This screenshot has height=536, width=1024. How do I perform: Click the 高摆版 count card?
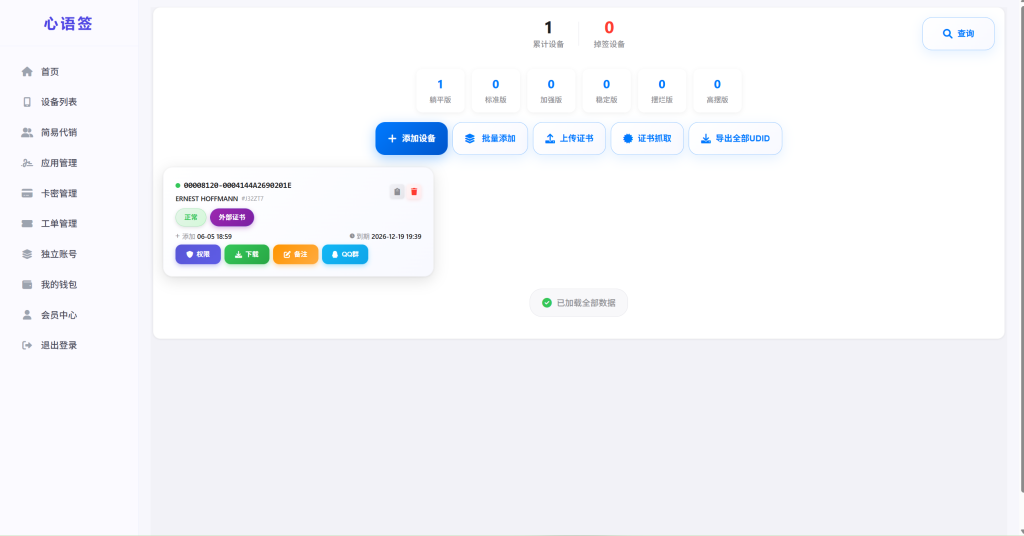717,91
